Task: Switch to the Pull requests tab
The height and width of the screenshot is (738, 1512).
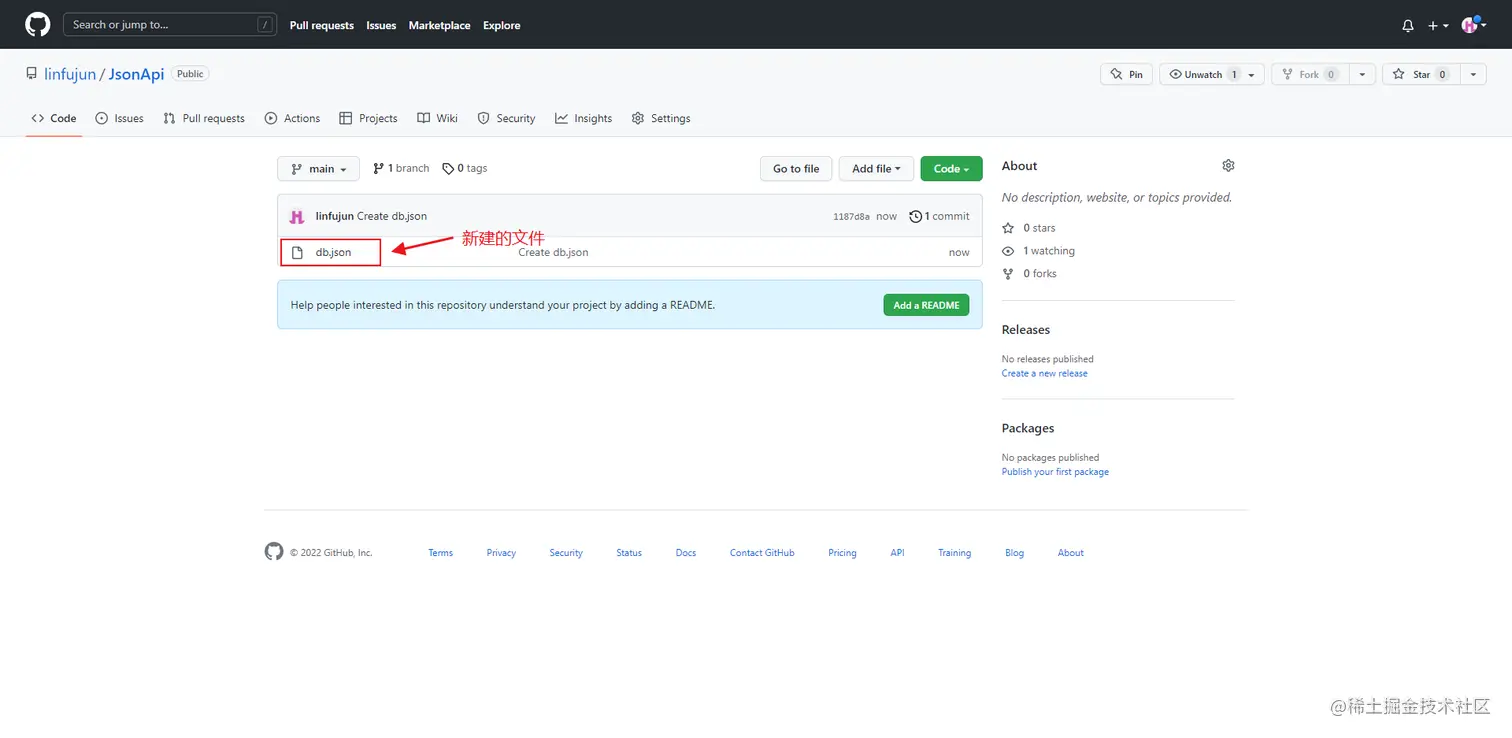Action: pyautogui.click(x=204, y=118)
